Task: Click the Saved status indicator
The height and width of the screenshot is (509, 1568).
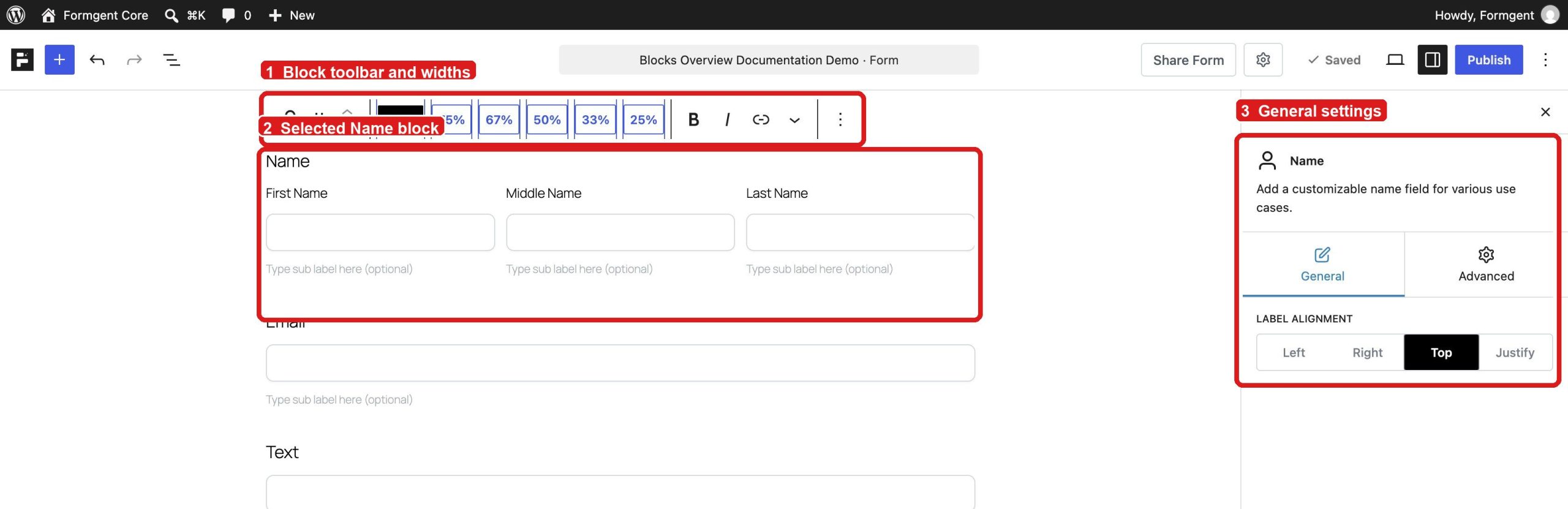Action: [1334, 59]
